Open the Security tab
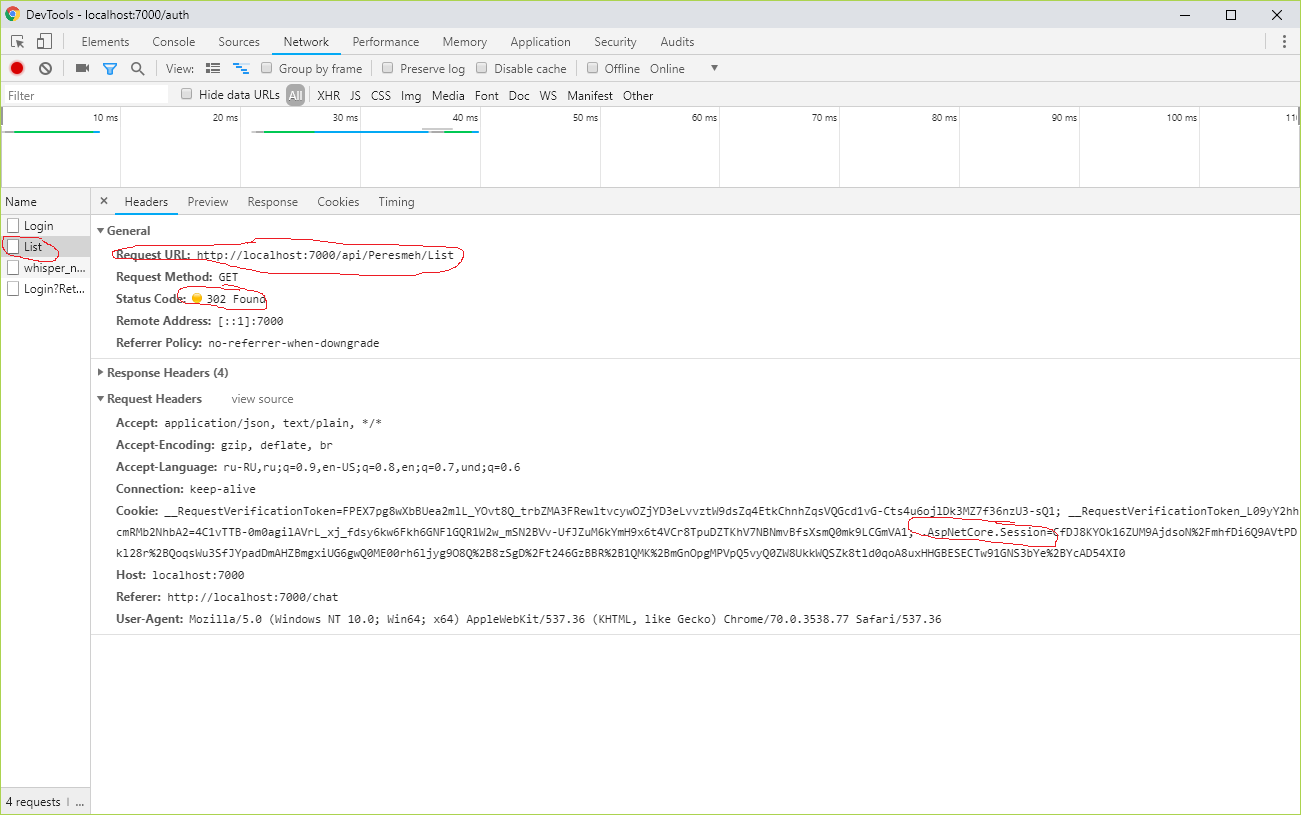 pyautogui.click(x=615, y=42)
